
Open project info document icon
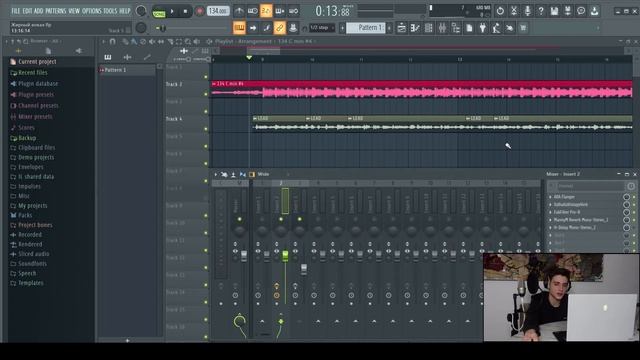469,28
